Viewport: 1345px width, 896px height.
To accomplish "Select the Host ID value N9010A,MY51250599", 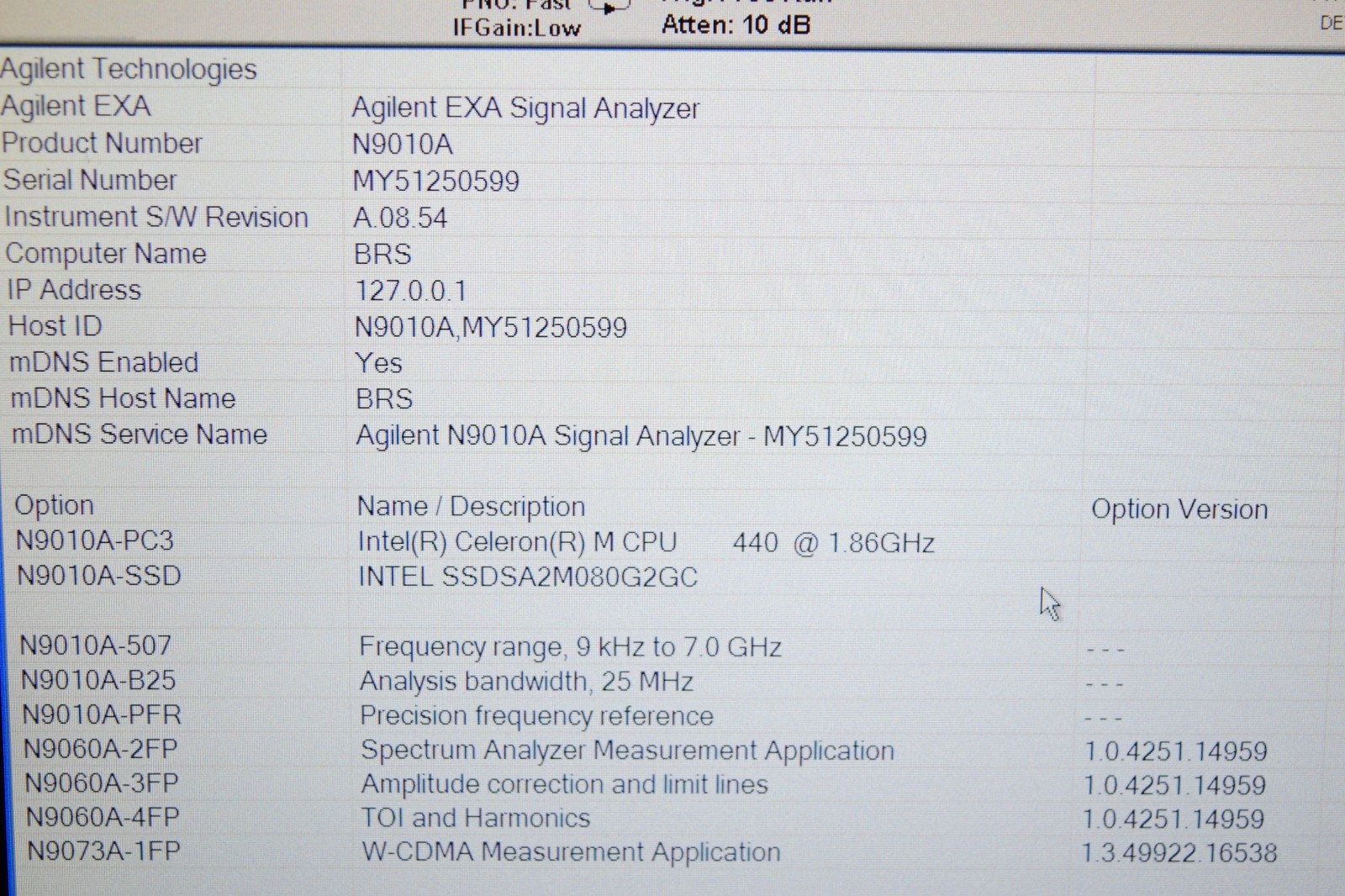I will tap(491, 328).
